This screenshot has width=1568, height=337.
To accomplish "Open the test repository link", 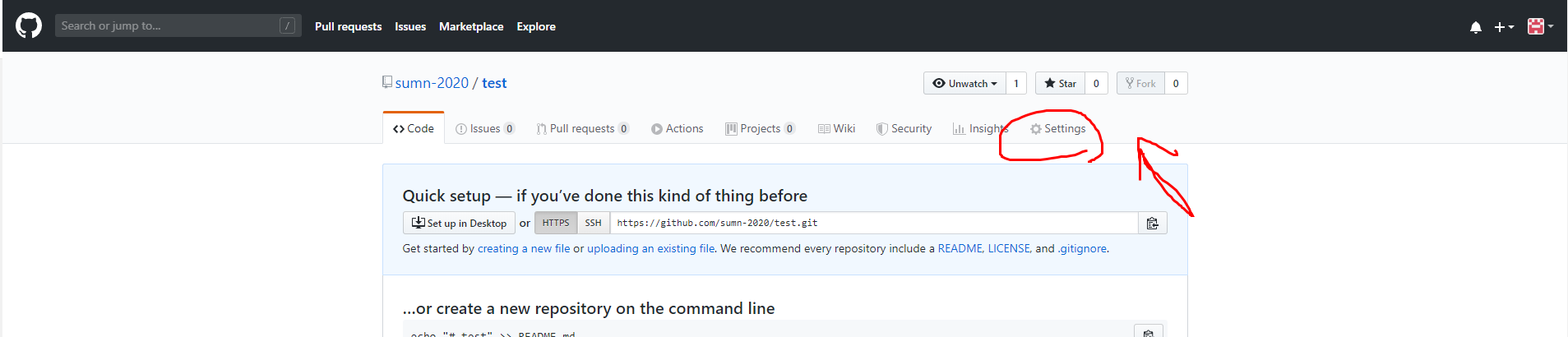I will click(x=494, y=83).
